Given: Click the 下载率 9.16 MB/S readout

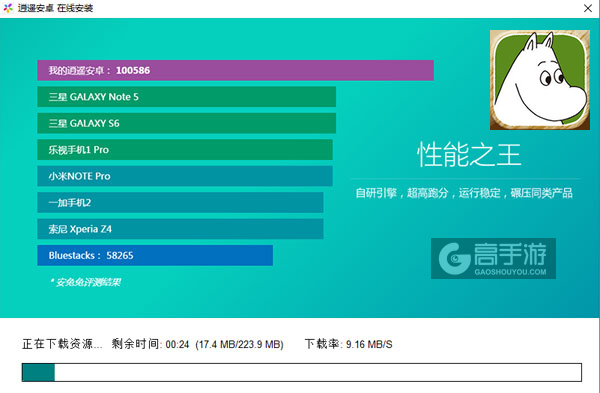Looking at the screenshot, I should pyautogui.click(x=349, y=344).
